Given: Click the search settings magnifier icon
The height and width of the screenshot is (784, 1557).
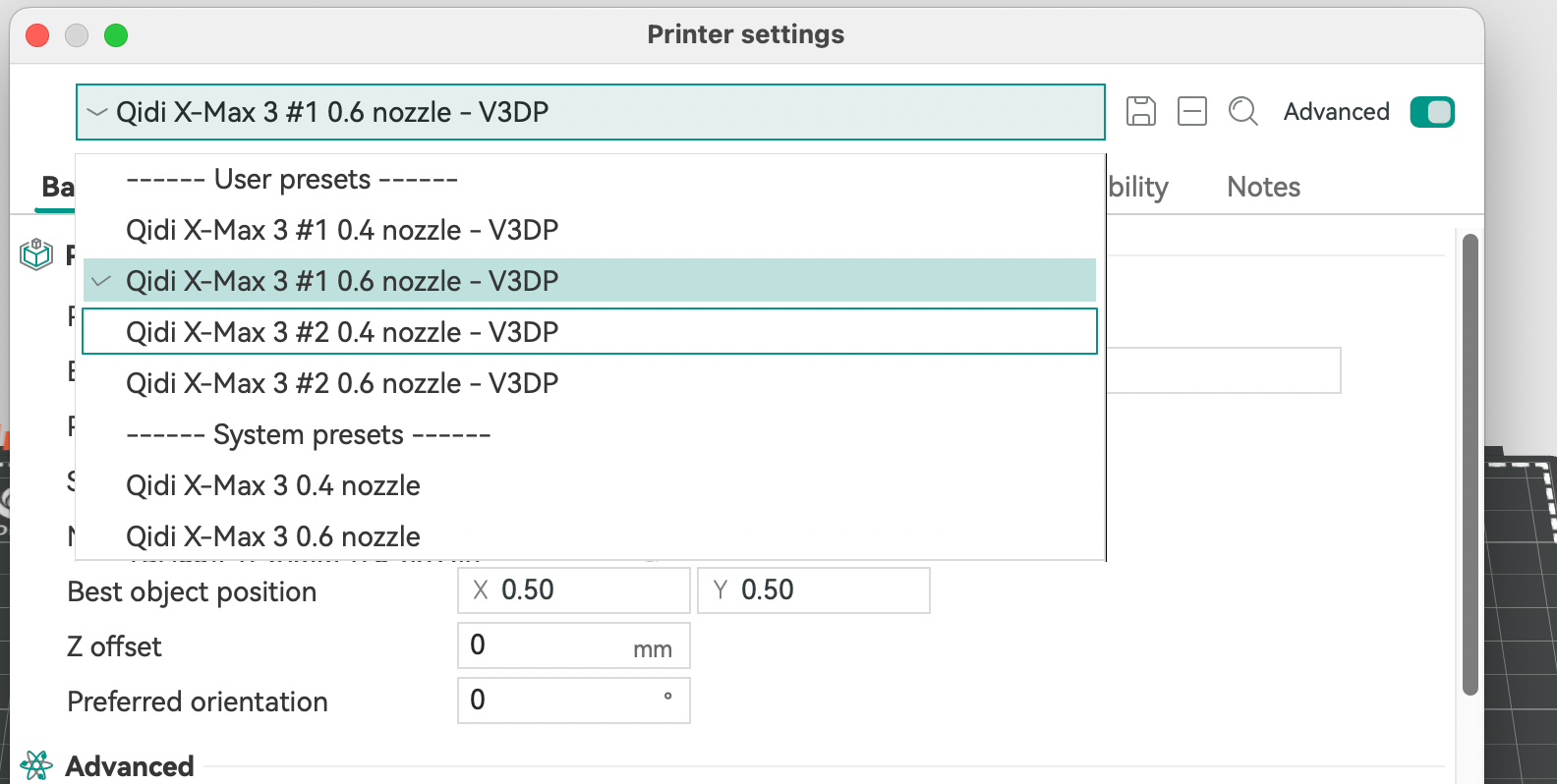Looking at the screenshot, I should click(x=1242, y=111).
